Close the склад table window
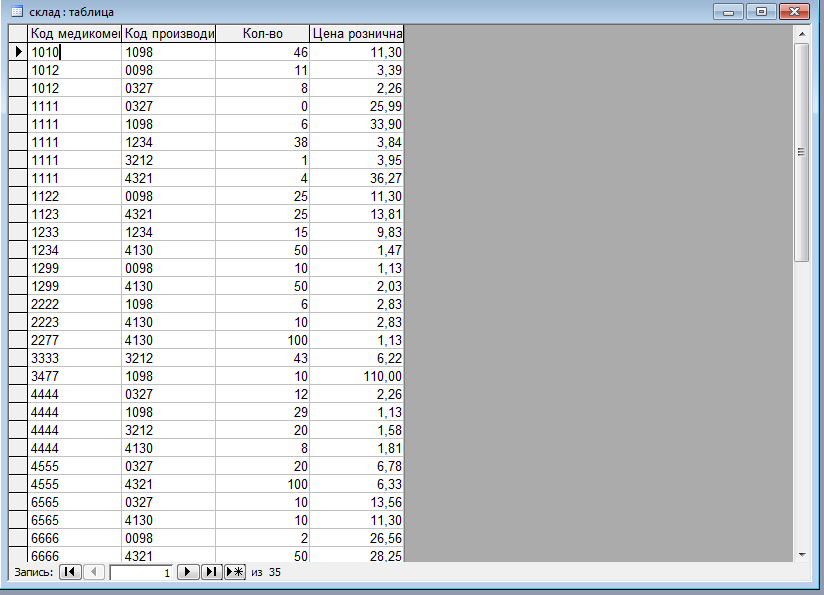The height and width of the screenshot is (595, 824). (794, 12)
